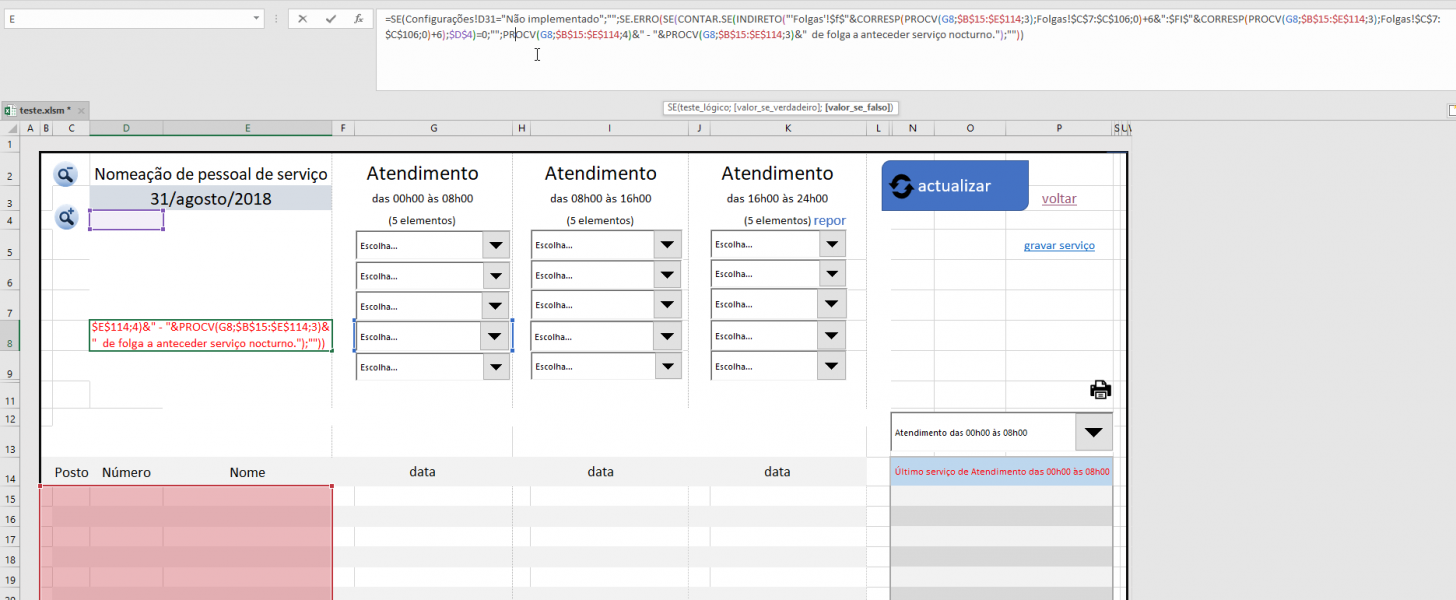The image size is (1456, 600).
Task: Open last Escolha dropdown under 08h00 às 16h00
Action: 668,367
